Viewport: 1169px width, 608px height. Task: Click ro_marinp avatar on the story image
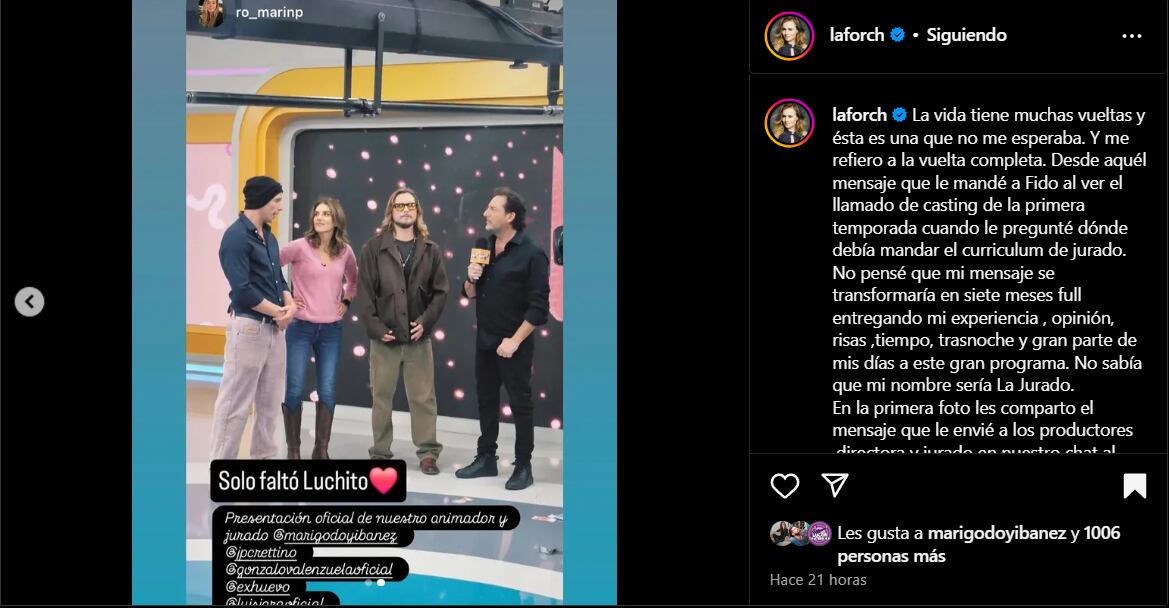[x=210, y=13]
